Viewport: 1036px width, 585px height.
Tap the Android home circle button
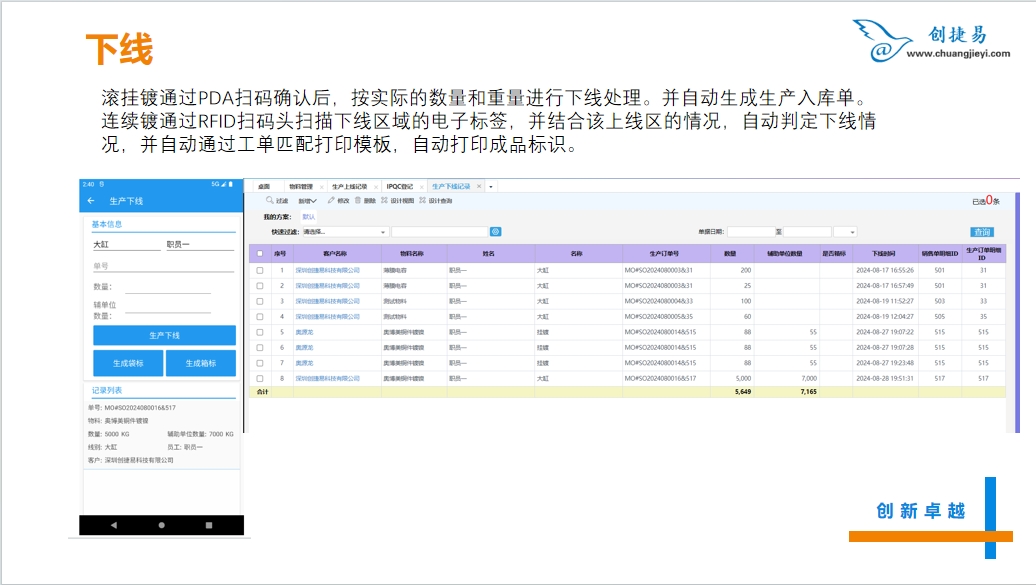[x=162, y=525]
